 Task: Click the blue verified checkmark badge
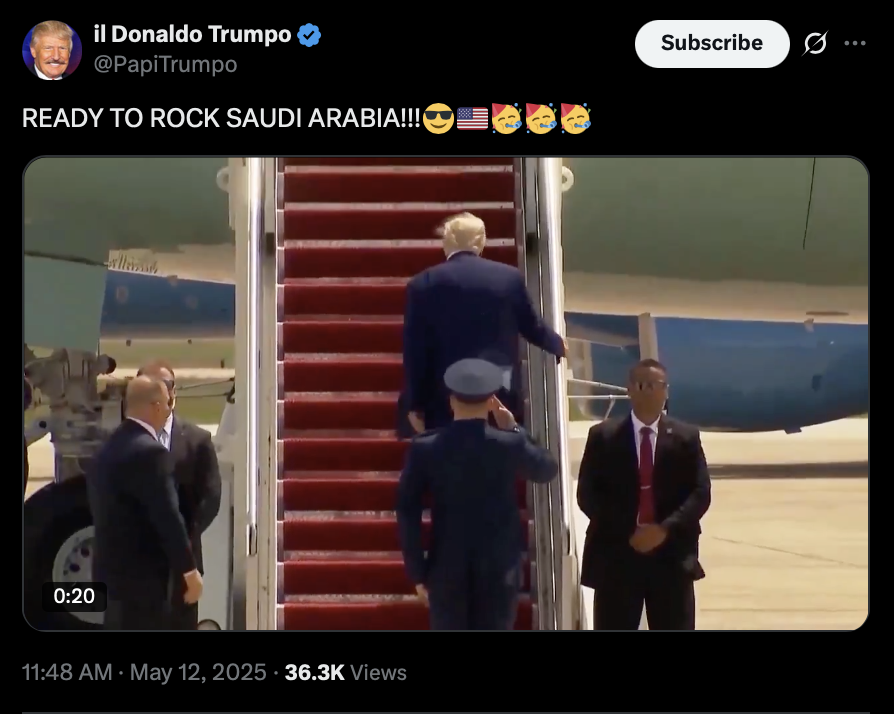[x=309, y=35]
